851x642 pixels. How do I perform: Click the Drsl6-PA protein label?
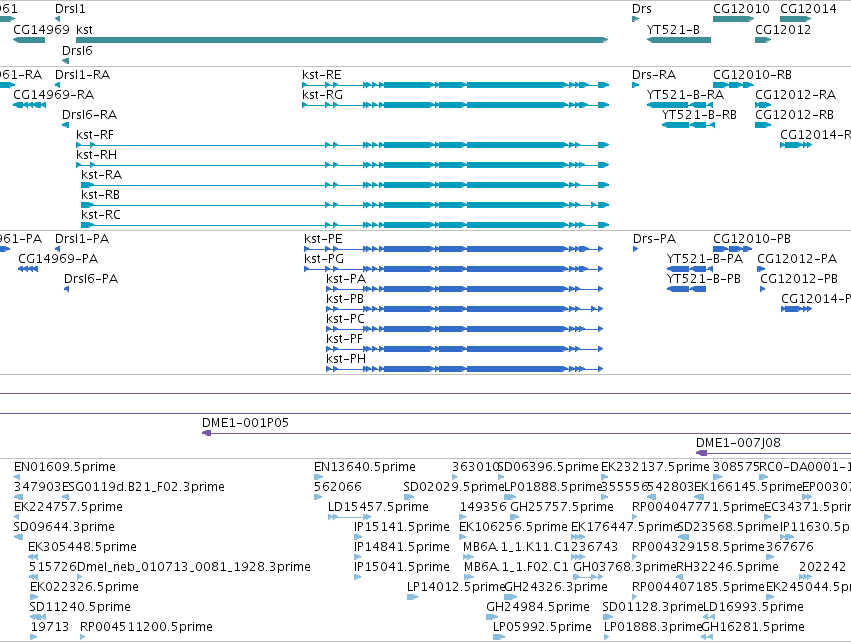91,278
